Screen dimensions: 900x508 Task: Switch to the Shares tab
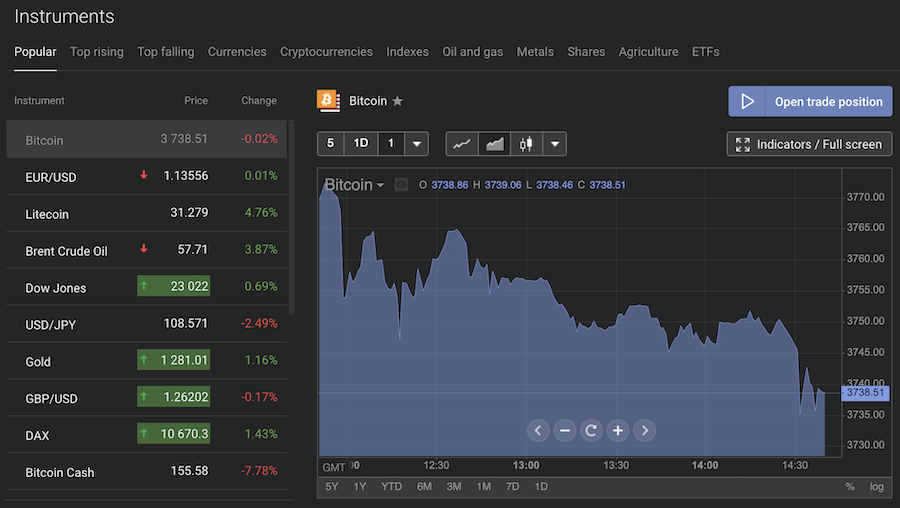586,52
